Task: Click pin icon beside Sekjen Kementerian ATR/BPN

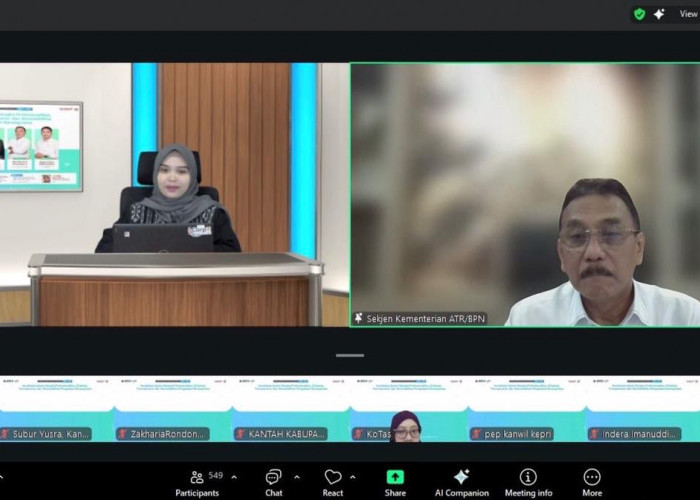Action: tap(358, 318)
